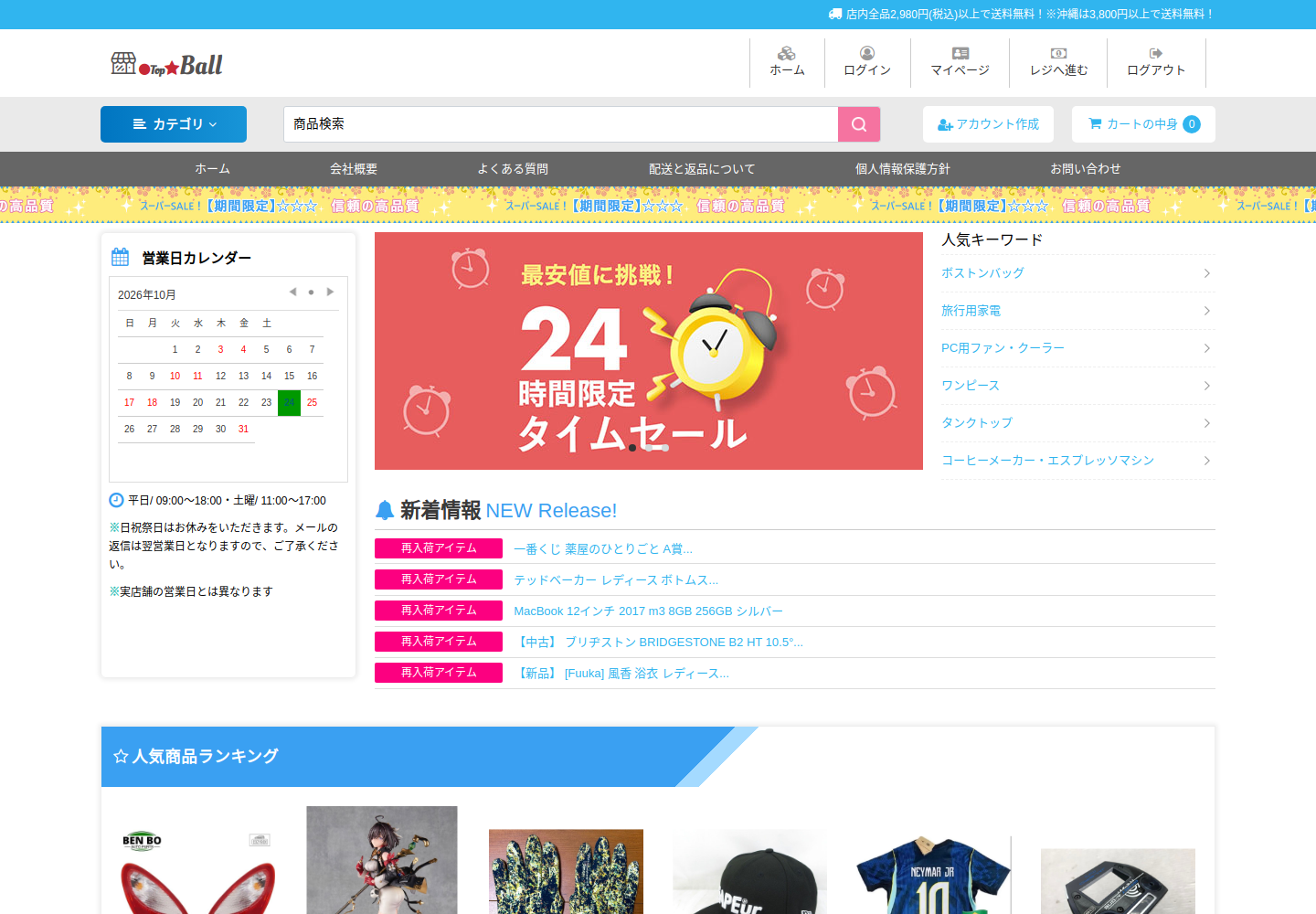Jump to current month with calendar dot

coord(311,292)
